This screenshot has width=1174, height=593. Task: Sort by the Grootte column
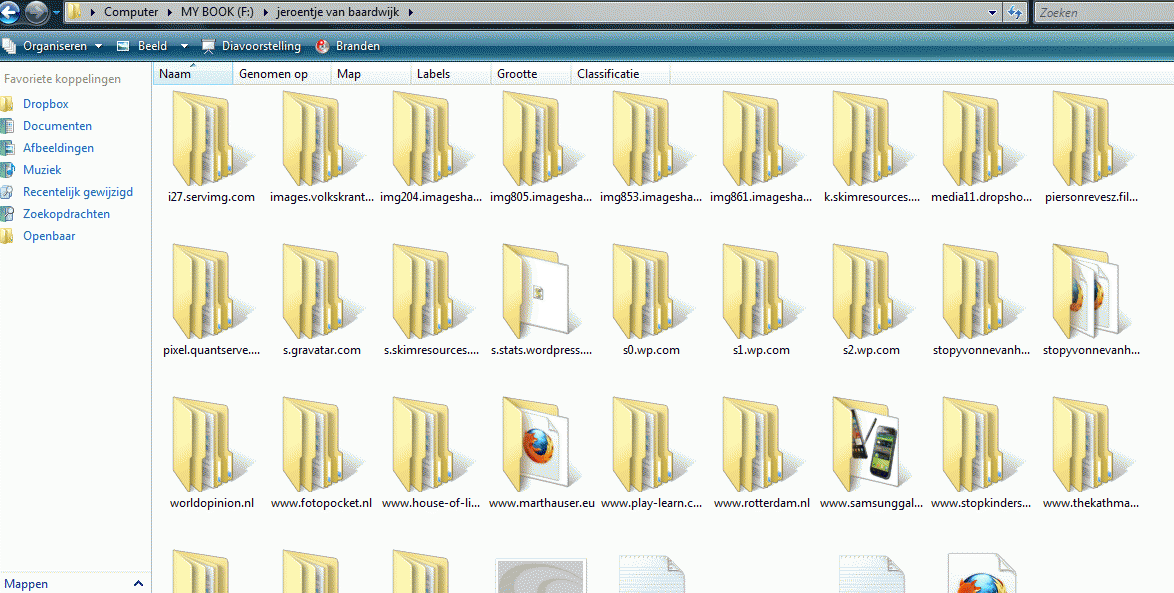(532, 73)
